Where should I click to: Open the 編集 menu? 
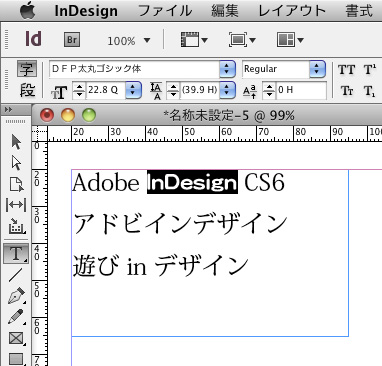pos(225,11)
